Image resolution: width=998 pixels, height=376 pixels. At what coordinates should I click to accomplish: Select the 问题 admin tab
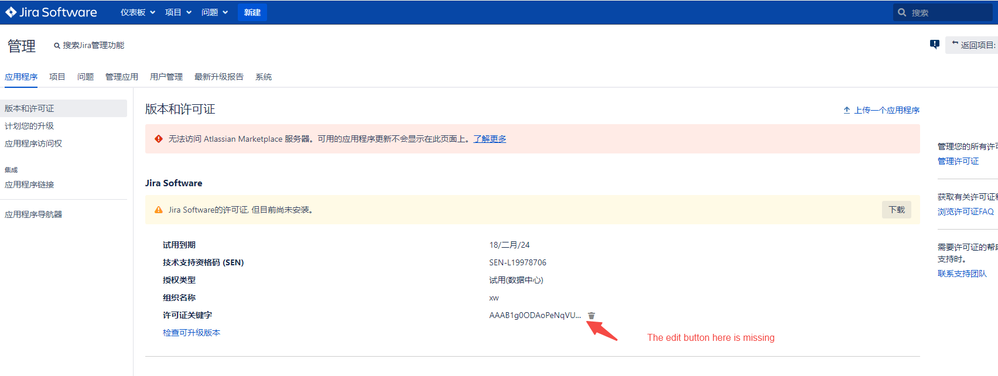click(85, 77)
